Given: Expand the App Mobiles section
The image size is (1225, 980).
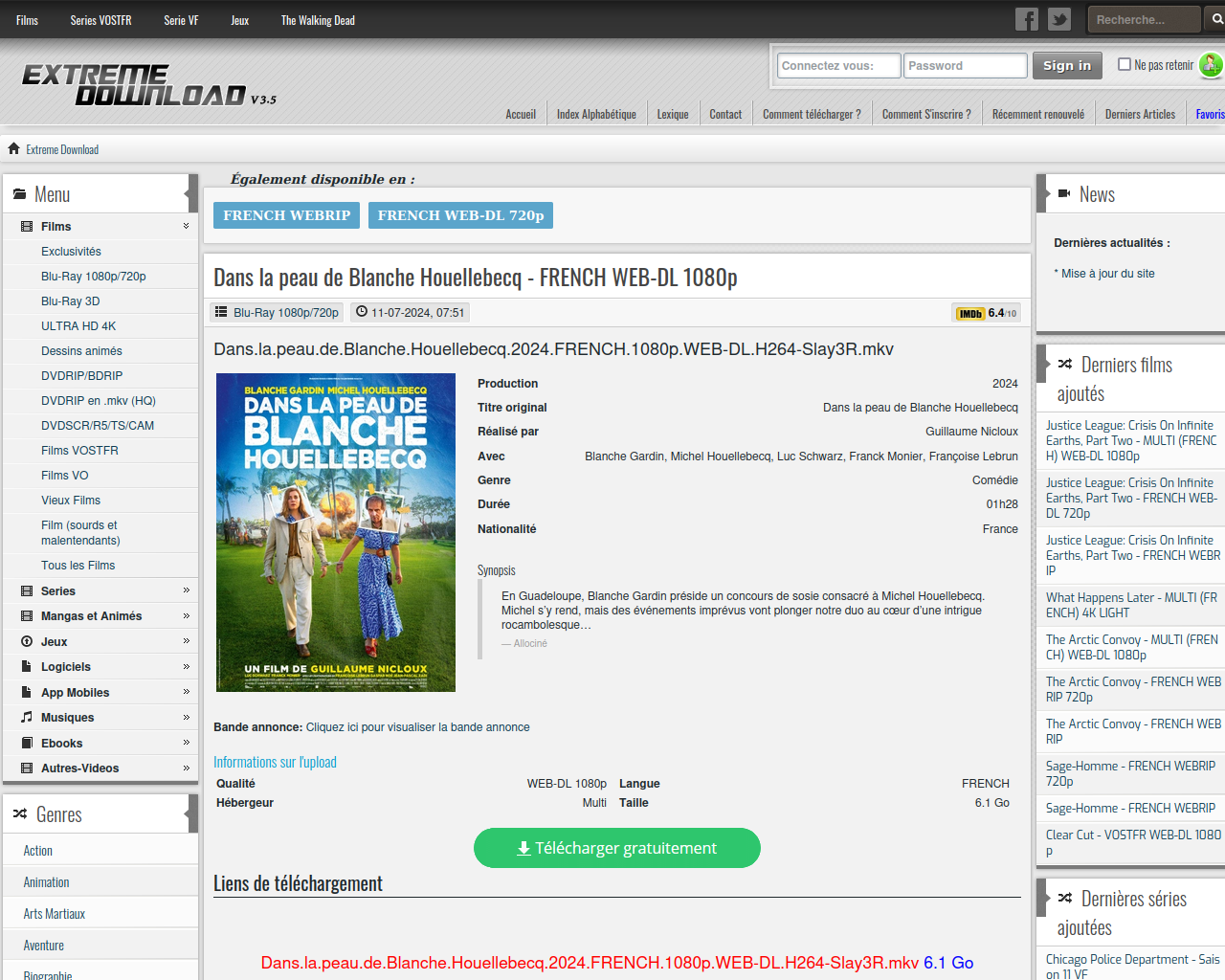Looking at the screenshot, I should 186,692.
